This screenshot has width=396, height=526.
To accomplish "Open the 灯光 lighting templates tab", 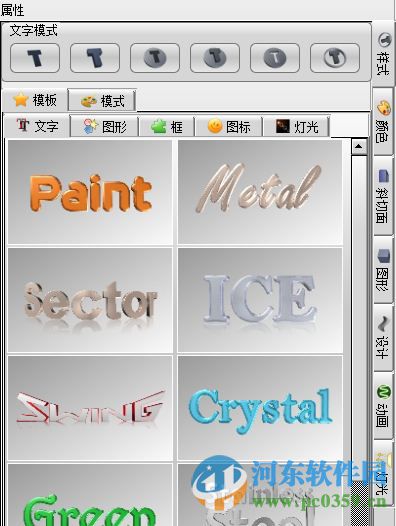I will tap(297, 126).
